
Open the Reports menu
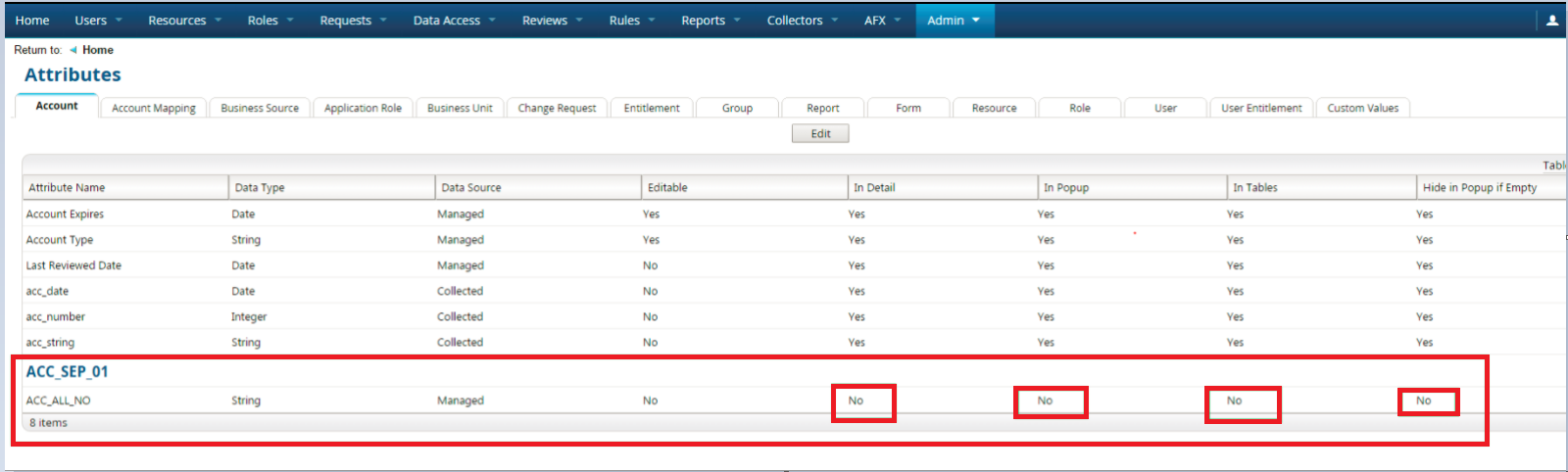[x=710, y=21]
